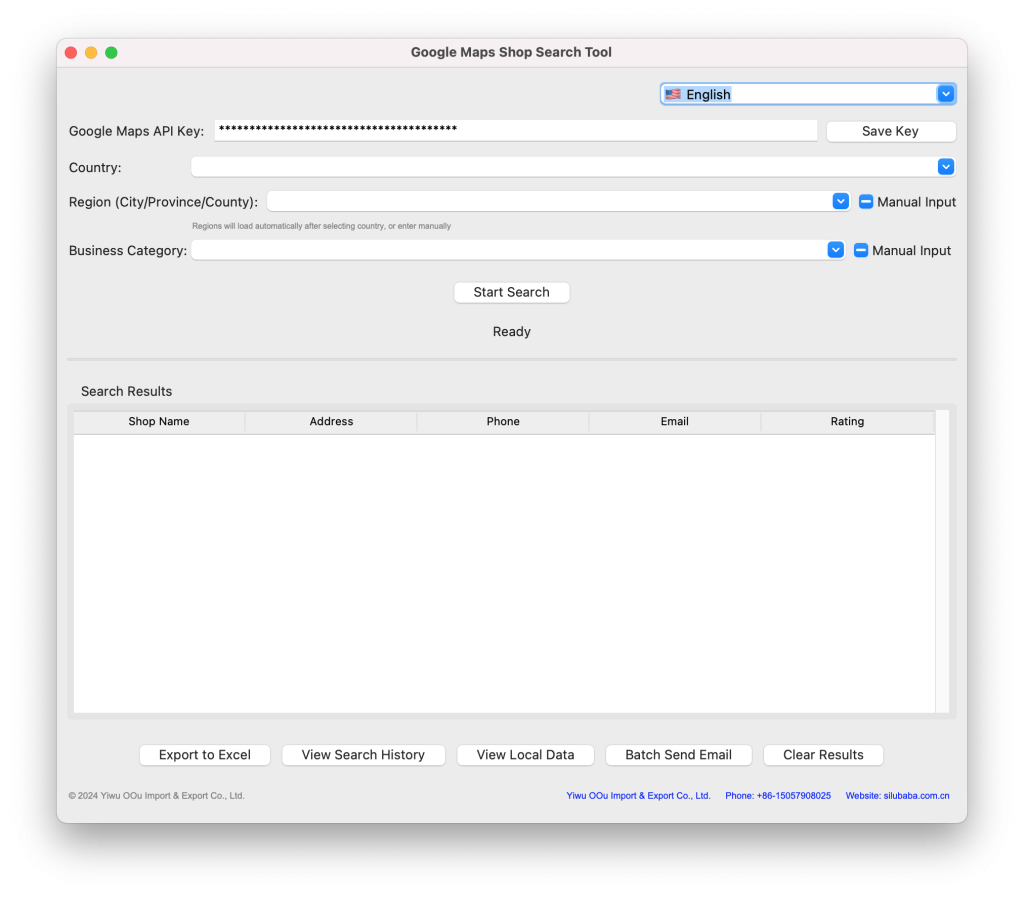Open View Search History
This screenshot has height=898, width=1024.
coord(363,755)
